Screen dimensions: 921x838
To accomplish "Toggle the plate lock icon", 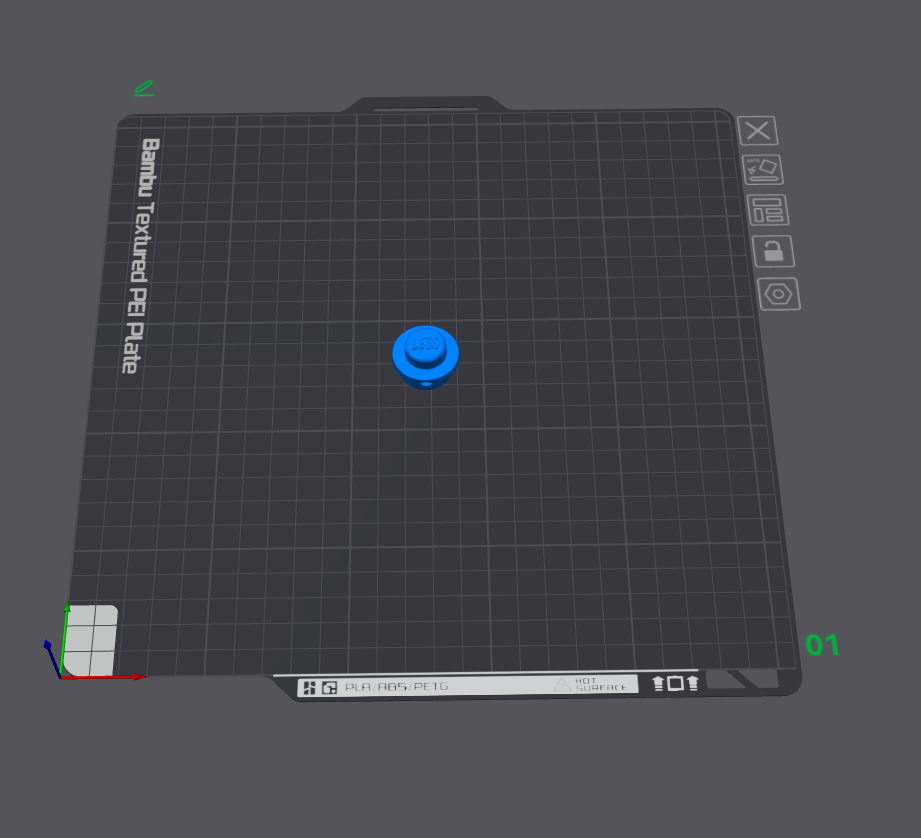I will (774, 251).
